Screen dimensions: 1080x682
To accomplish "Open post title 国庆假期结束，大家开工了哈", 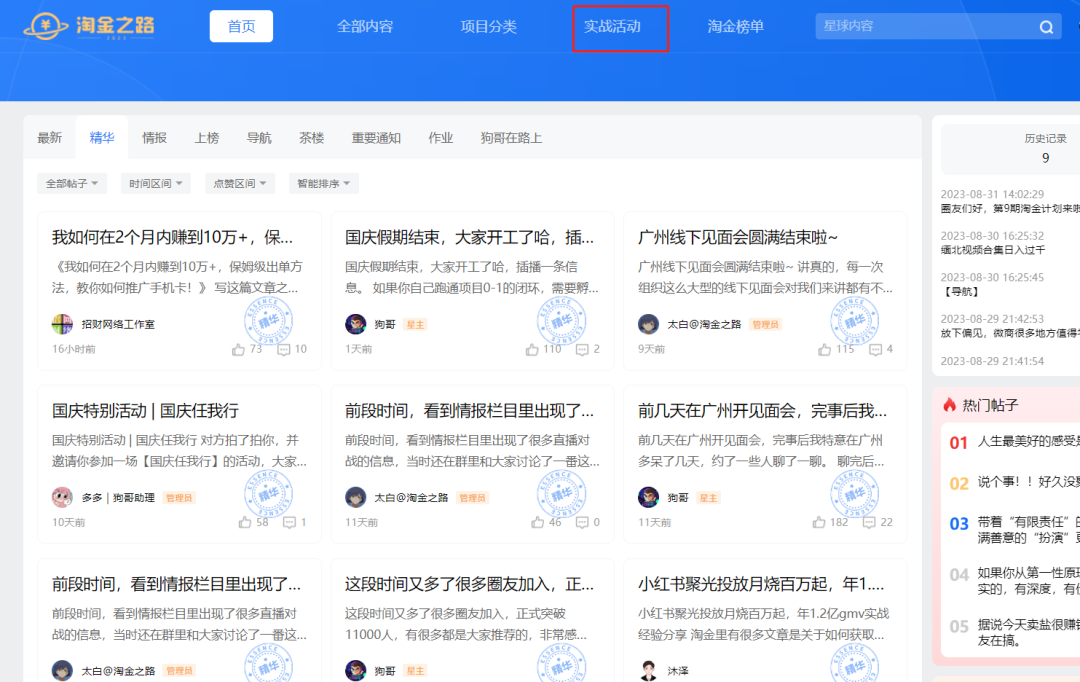I will (x=469, y=238).
